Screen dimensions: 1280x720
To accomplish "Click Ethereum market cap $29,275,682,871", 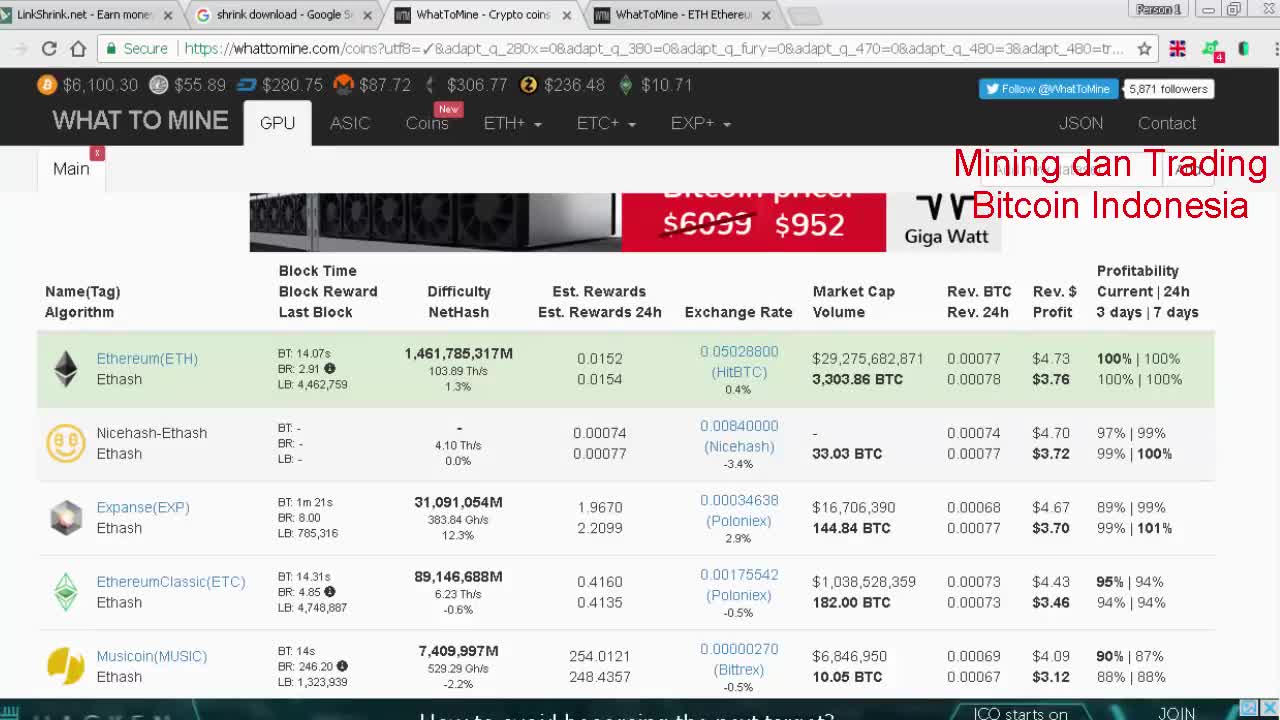I will (x=868, y=359).
